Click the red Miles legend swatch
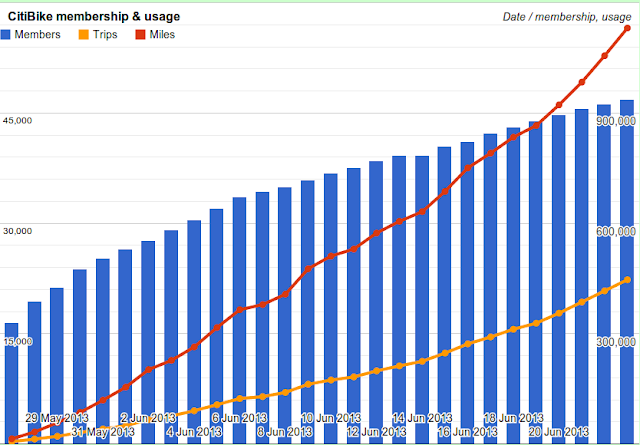The image size is (640, 445). (140, 35)
